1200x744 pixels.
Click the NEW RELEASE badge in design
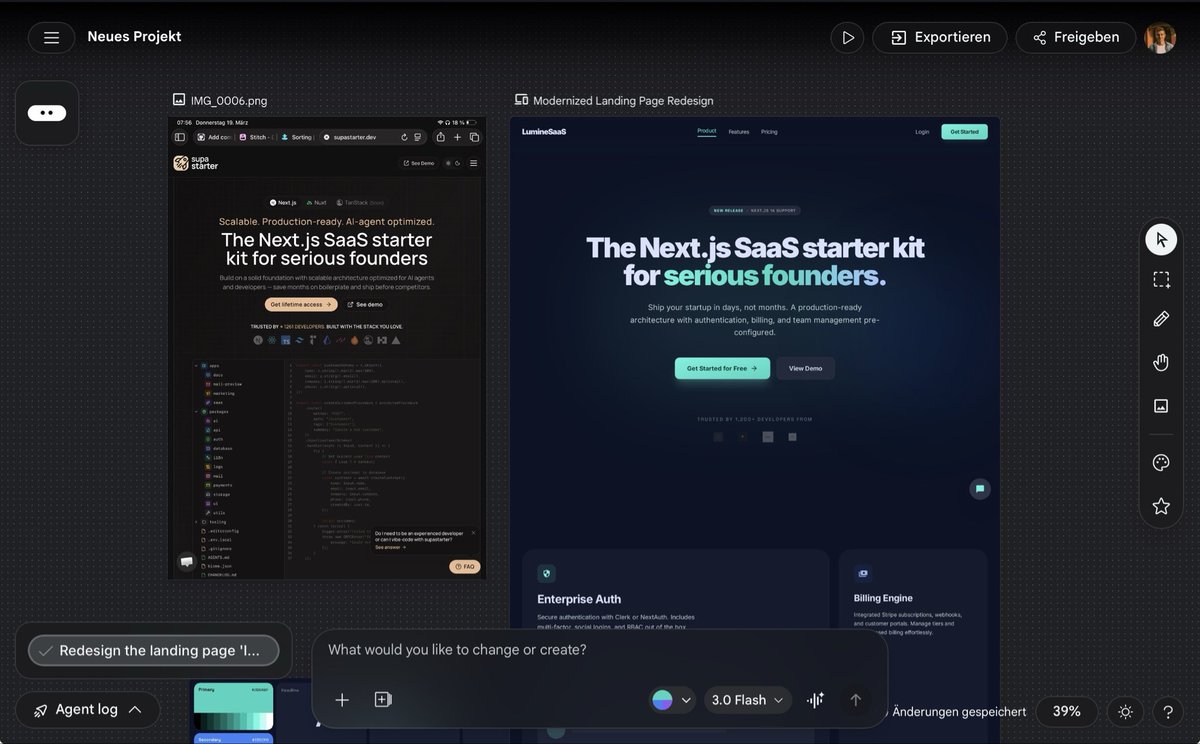click(x=755, y=211)
